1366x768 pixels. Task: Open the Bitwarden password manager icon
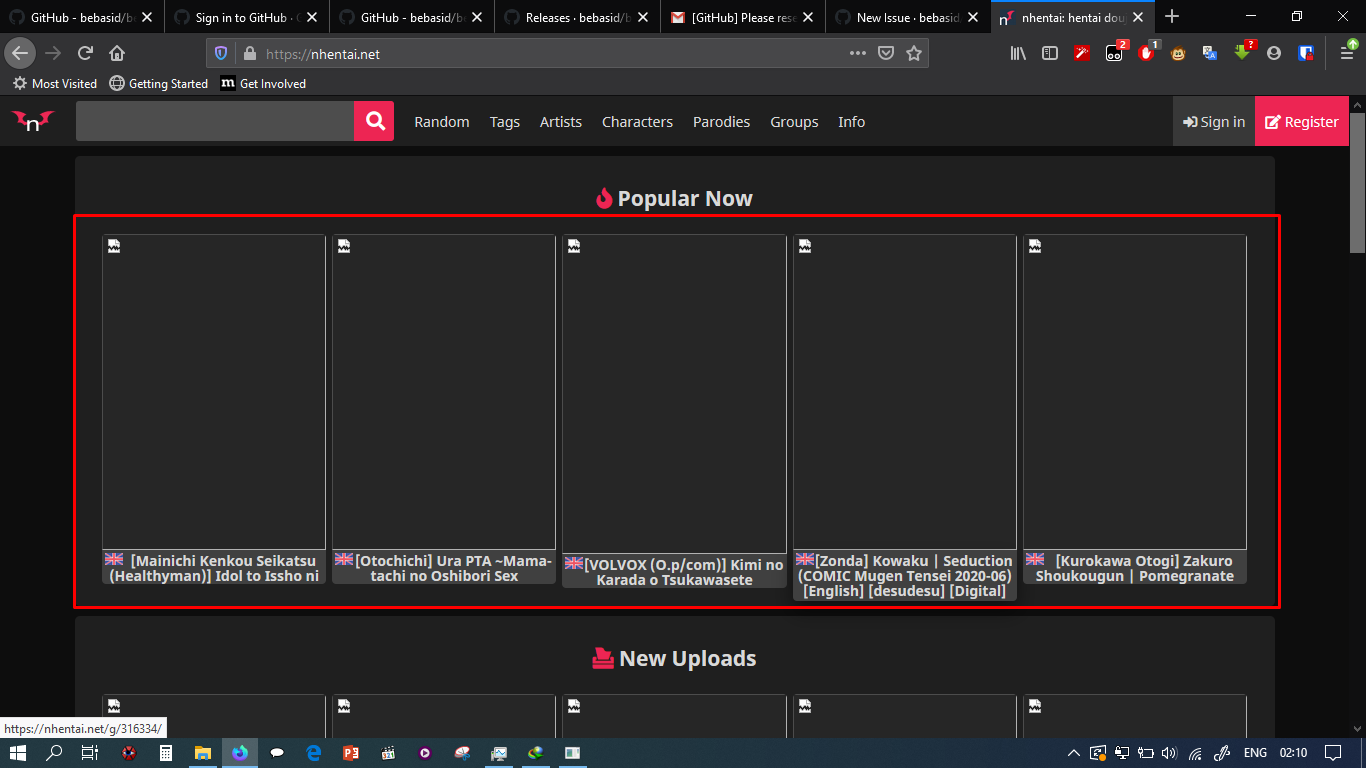(x=1305, y=53)
